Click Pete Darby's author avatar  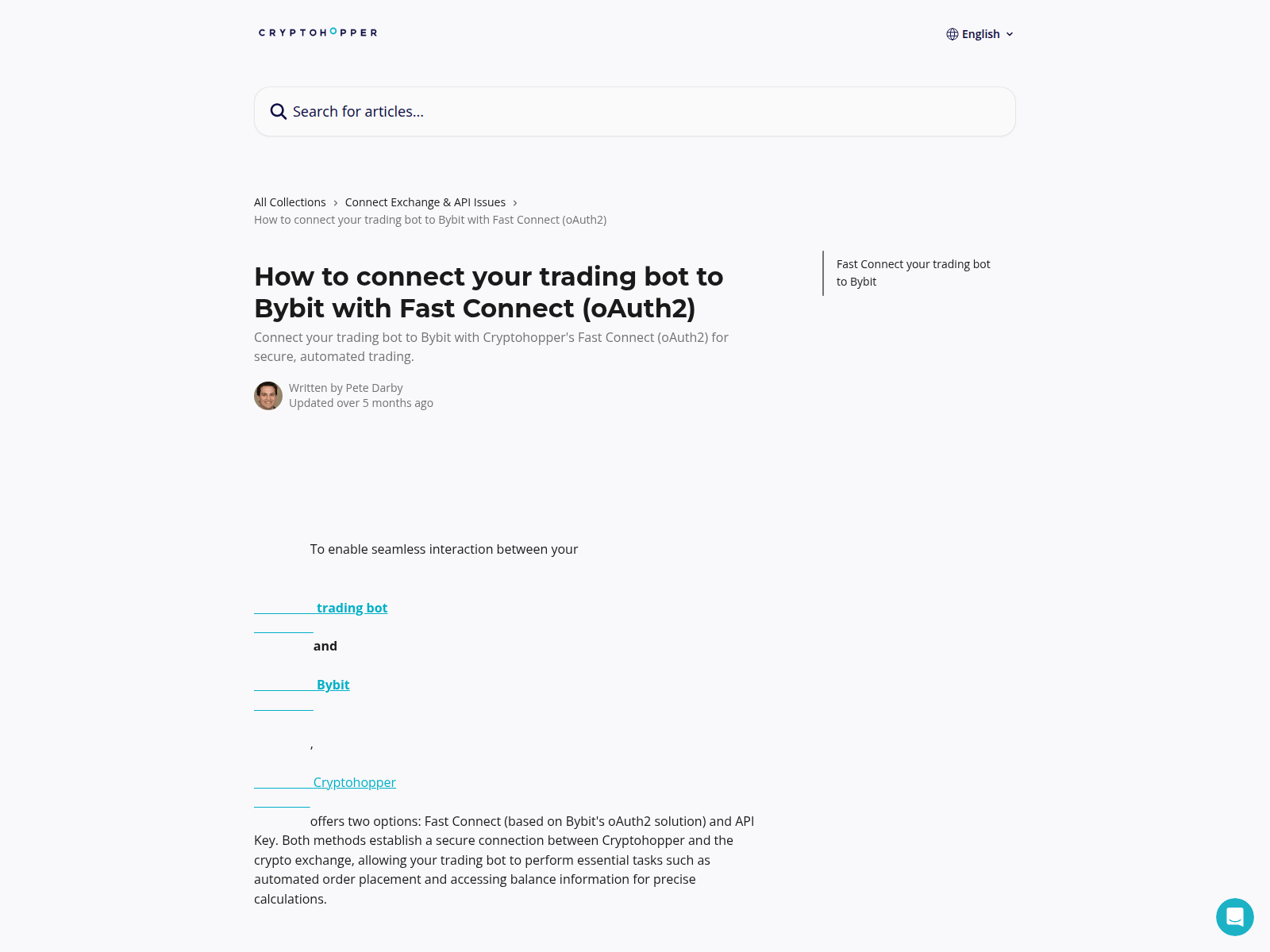point(268,396)
